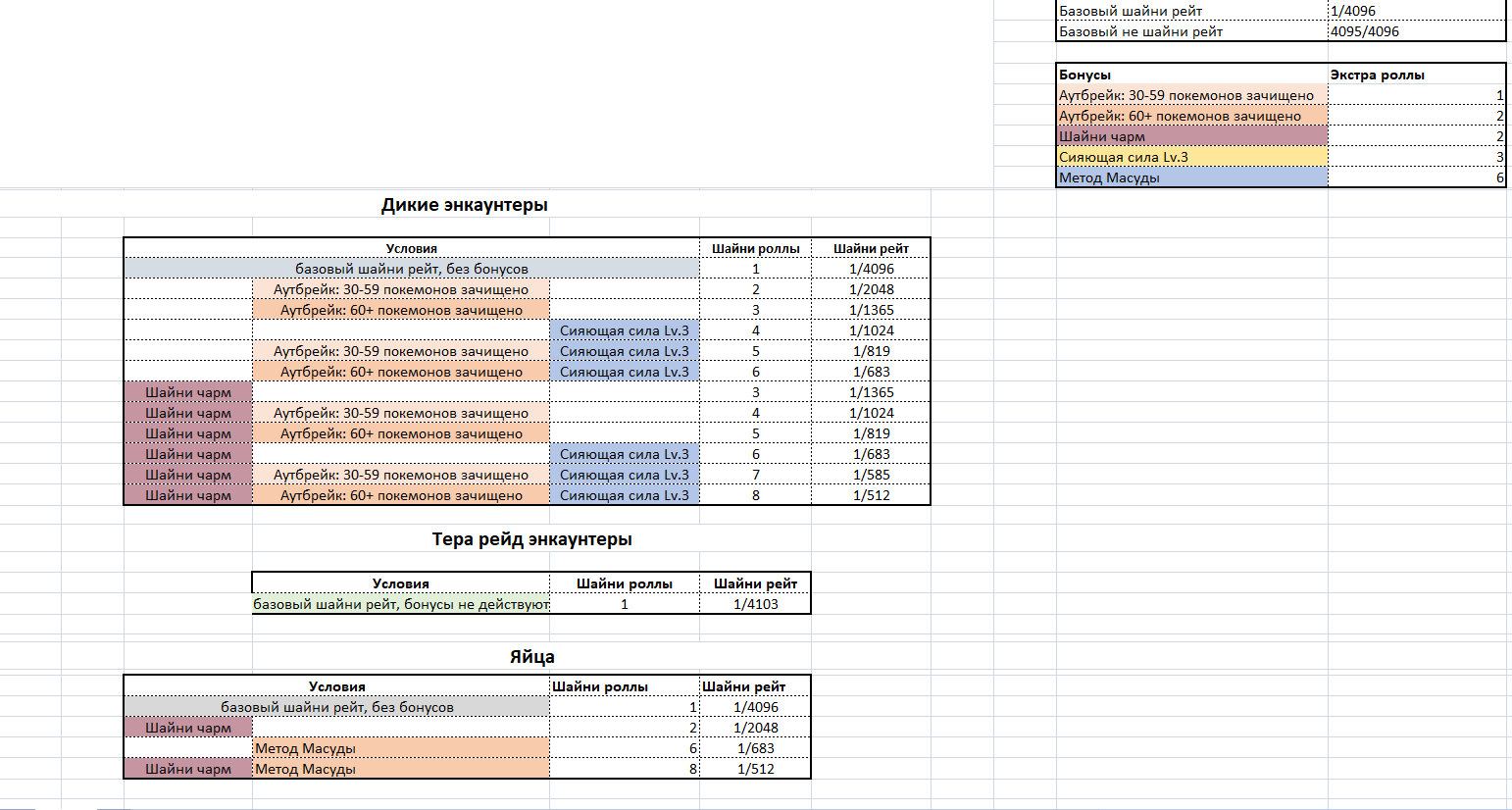Click 'базовый шайни рейт, без бонусов' in wild table
The width and height of the screenshot is (1512, 810).
[x=412, y=269]
